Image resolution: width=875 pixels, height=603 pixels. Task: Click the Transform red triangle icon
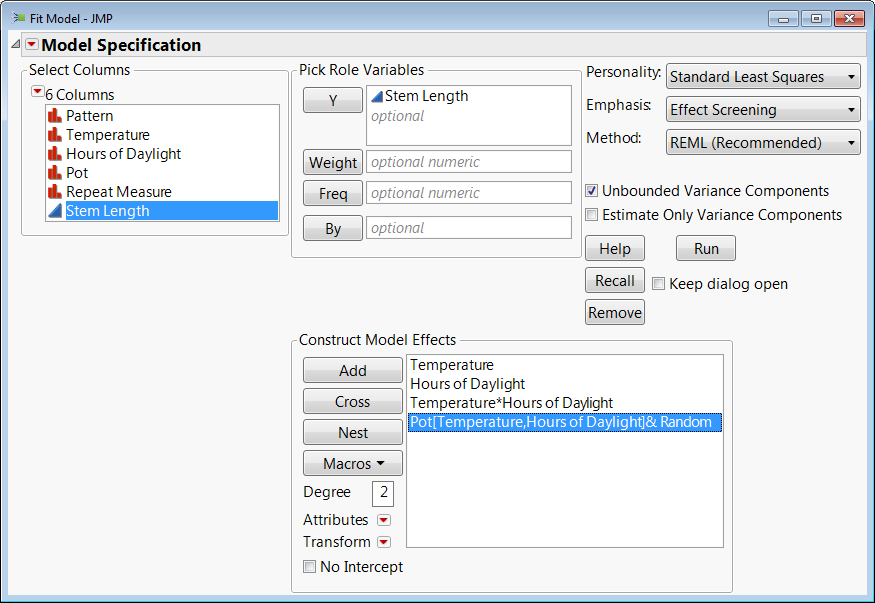point(384,542)
